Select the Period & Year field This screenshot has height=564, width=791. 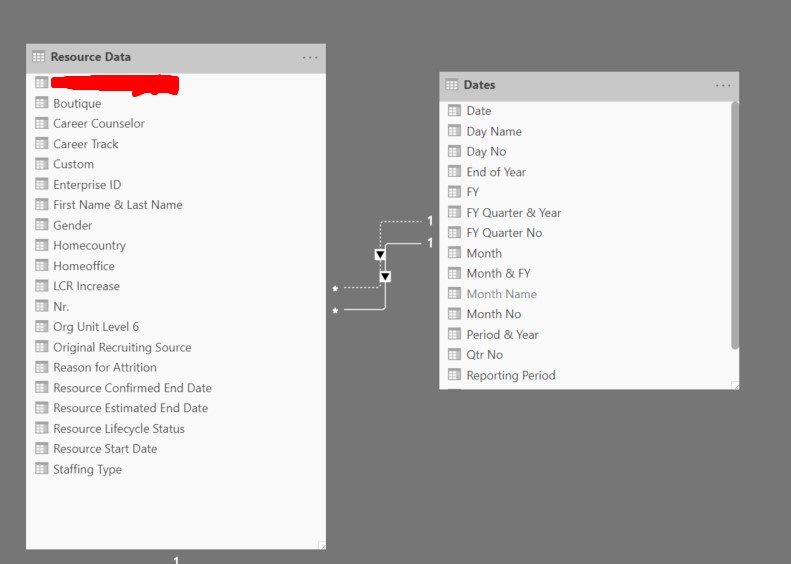[502, 334]
